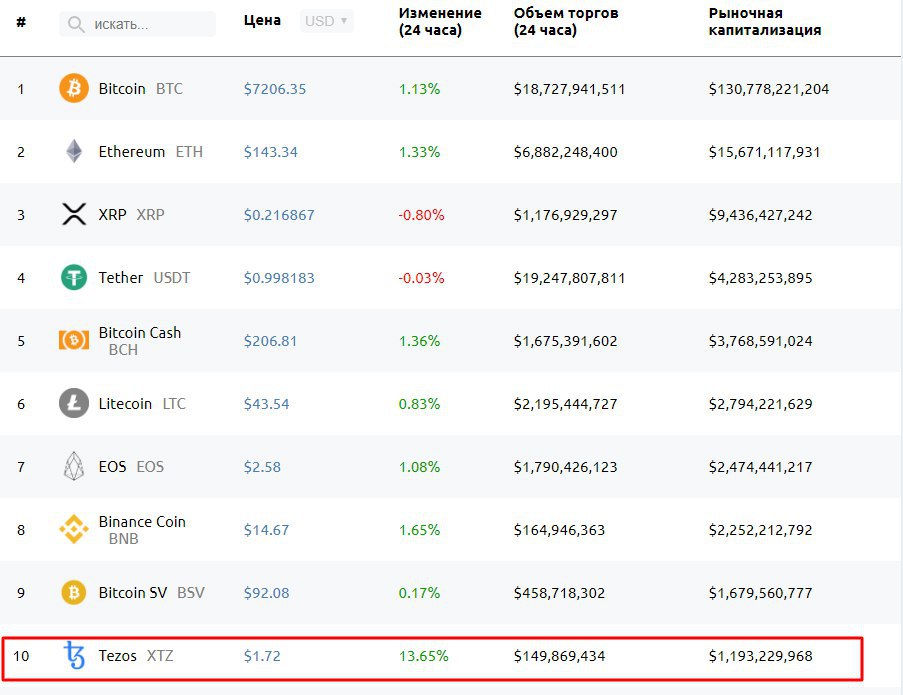903x695 pixels.
Task: Select XRP market cap $9,436,427,242
Action: click(x=760, y=215)
